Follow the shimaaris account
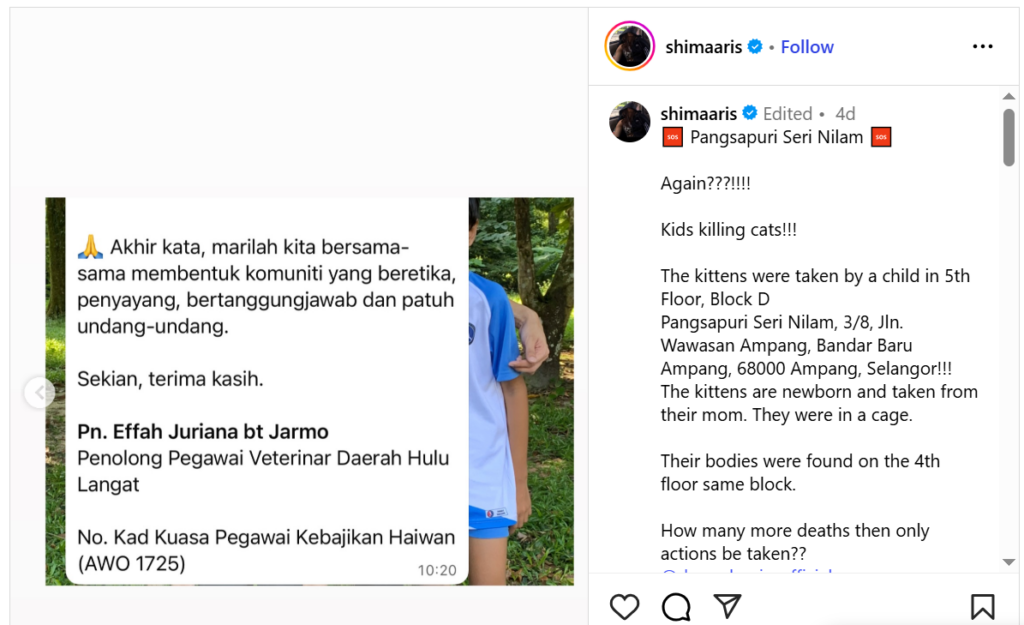The height and width of the screenshot is (625, 1024). (807, 47)
